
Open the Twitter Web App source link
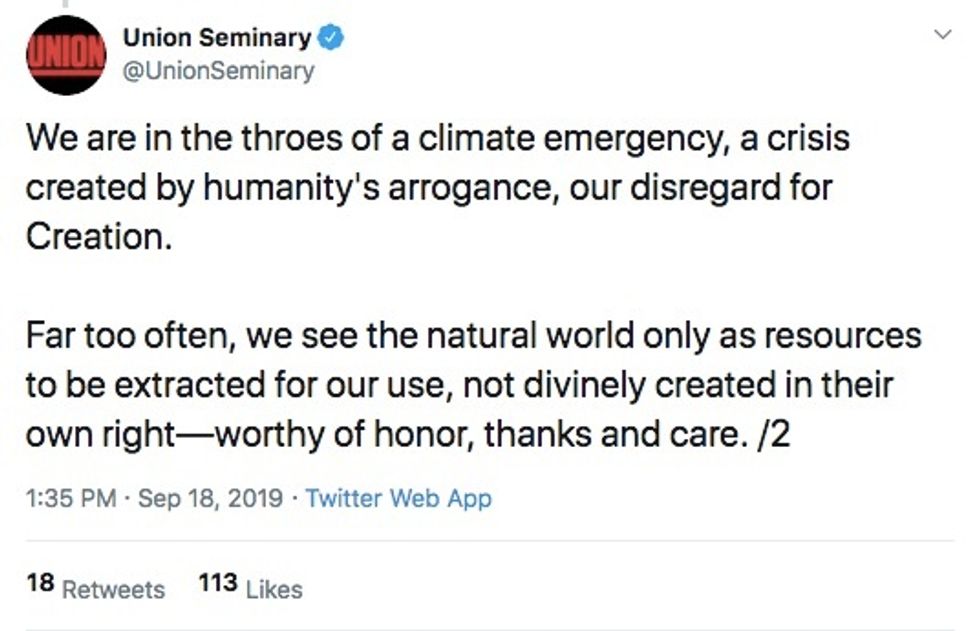[x=398, y=497]
